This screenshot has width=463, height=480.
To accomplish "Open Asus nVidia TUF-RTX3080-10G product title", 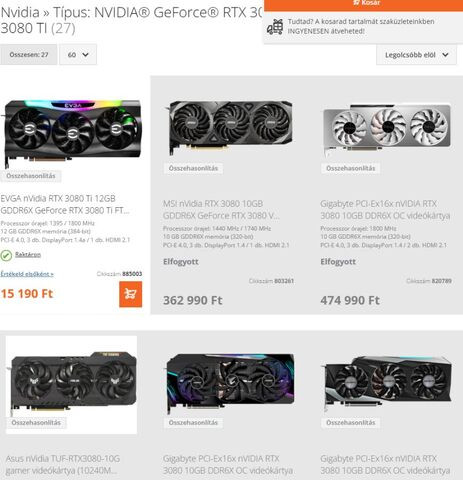I will pos(63,465).
